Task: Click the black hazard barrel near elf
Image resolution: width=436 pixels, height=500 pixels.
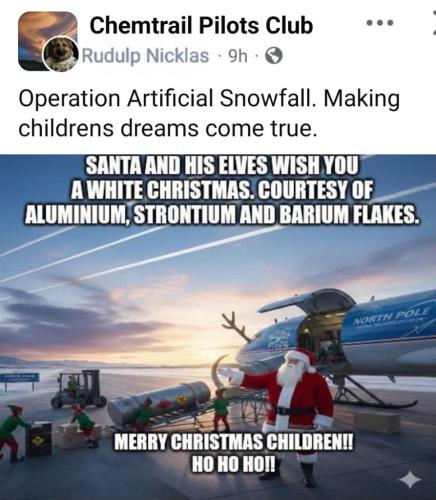Action: point(39,439)
